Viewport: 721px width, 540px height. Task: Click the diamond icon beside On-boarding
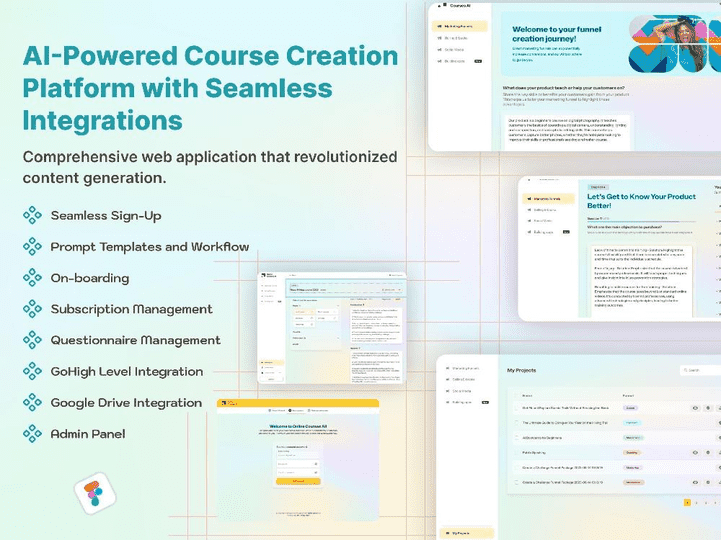point(32,278)
